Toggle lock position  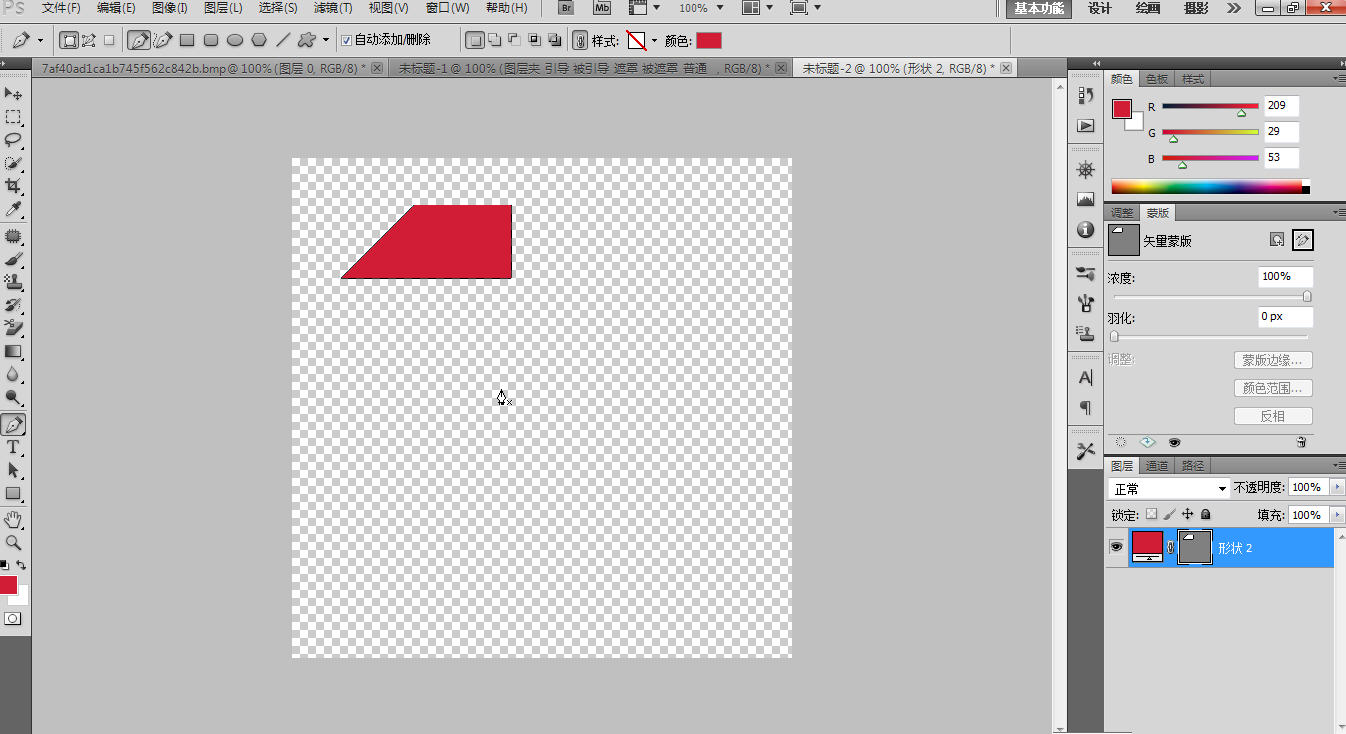[x=1188, y=514]
